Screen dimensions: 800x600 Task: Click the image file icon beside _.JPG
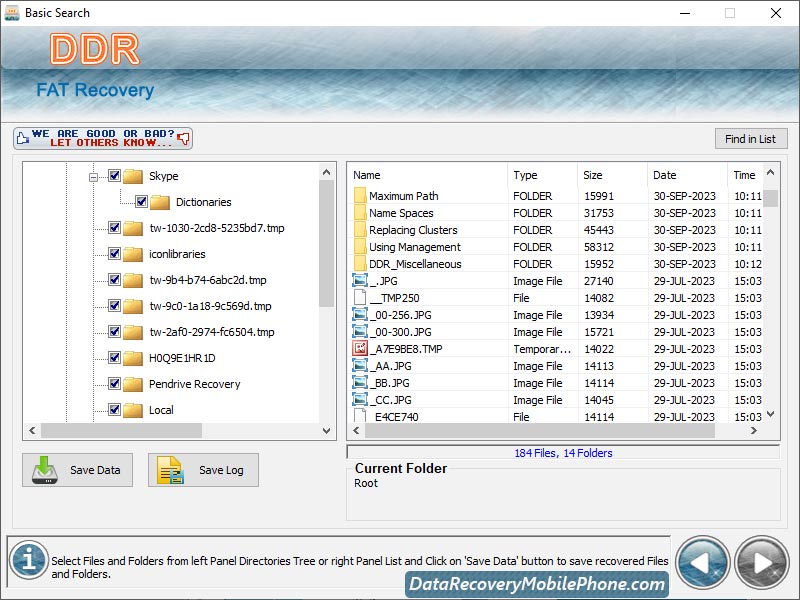(x=360, y=281)
